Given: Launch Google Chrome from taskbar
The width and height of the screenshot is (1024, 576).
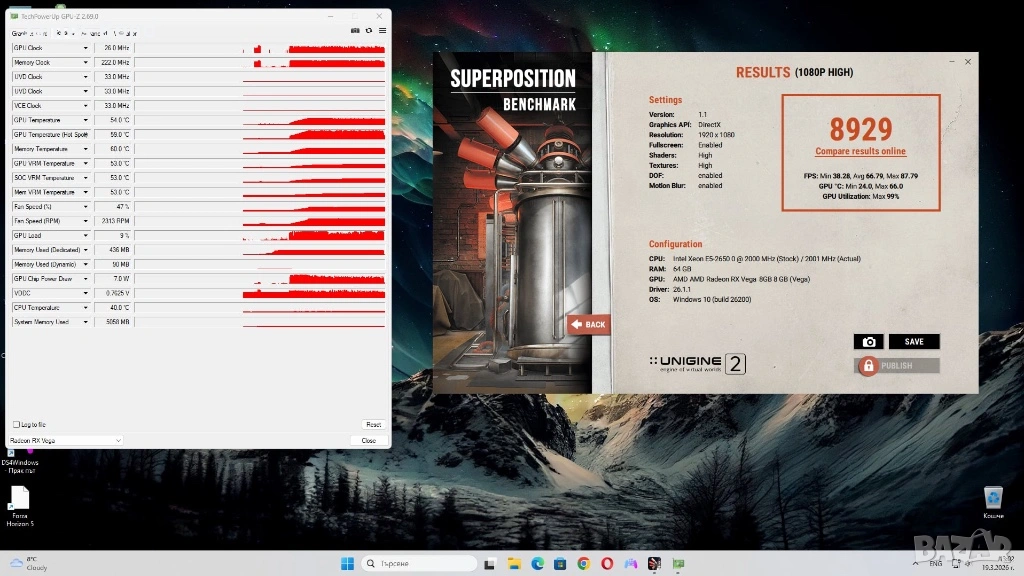Looking at the screenshot, I should click(583, 564).
